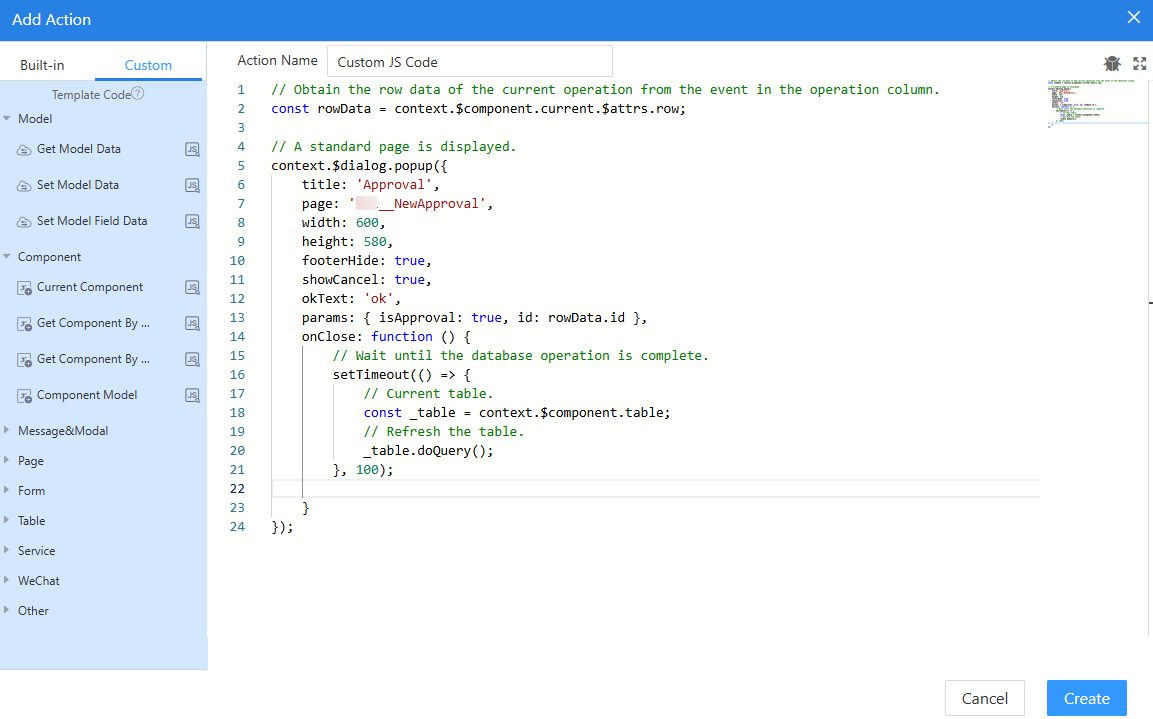The width and height of the screenshot is (1153, 719).
Task: Expand the Form section
Action: [7, 490]
